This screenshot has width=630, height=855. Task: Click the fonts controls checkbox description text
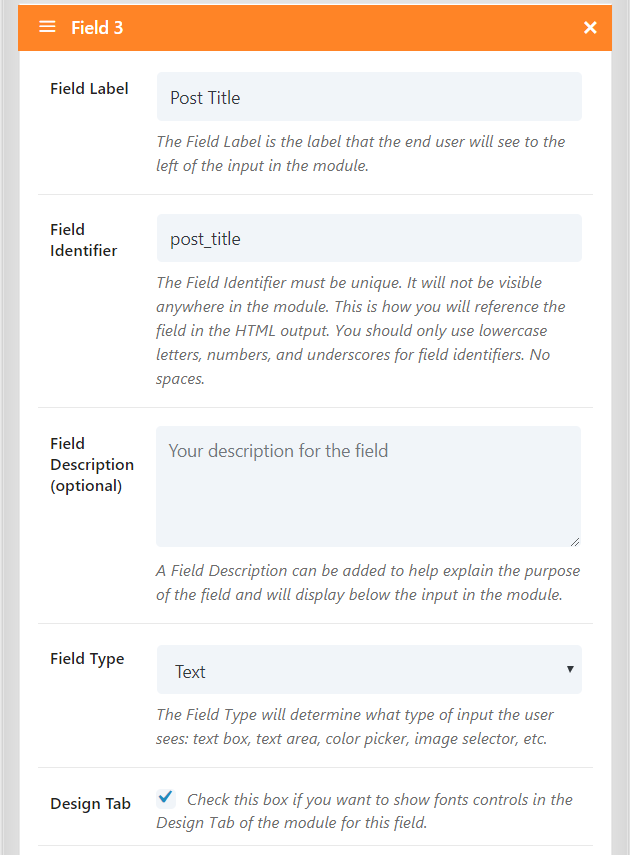[x=364, y=811]
